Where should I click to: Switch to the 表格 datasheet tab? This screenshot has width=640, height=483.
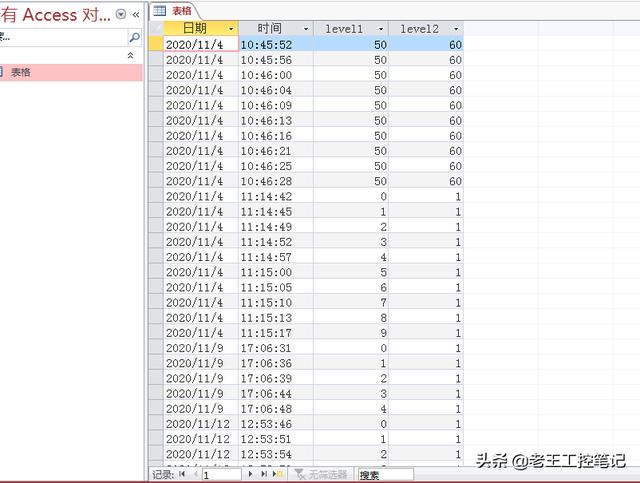tap(175, 11)
